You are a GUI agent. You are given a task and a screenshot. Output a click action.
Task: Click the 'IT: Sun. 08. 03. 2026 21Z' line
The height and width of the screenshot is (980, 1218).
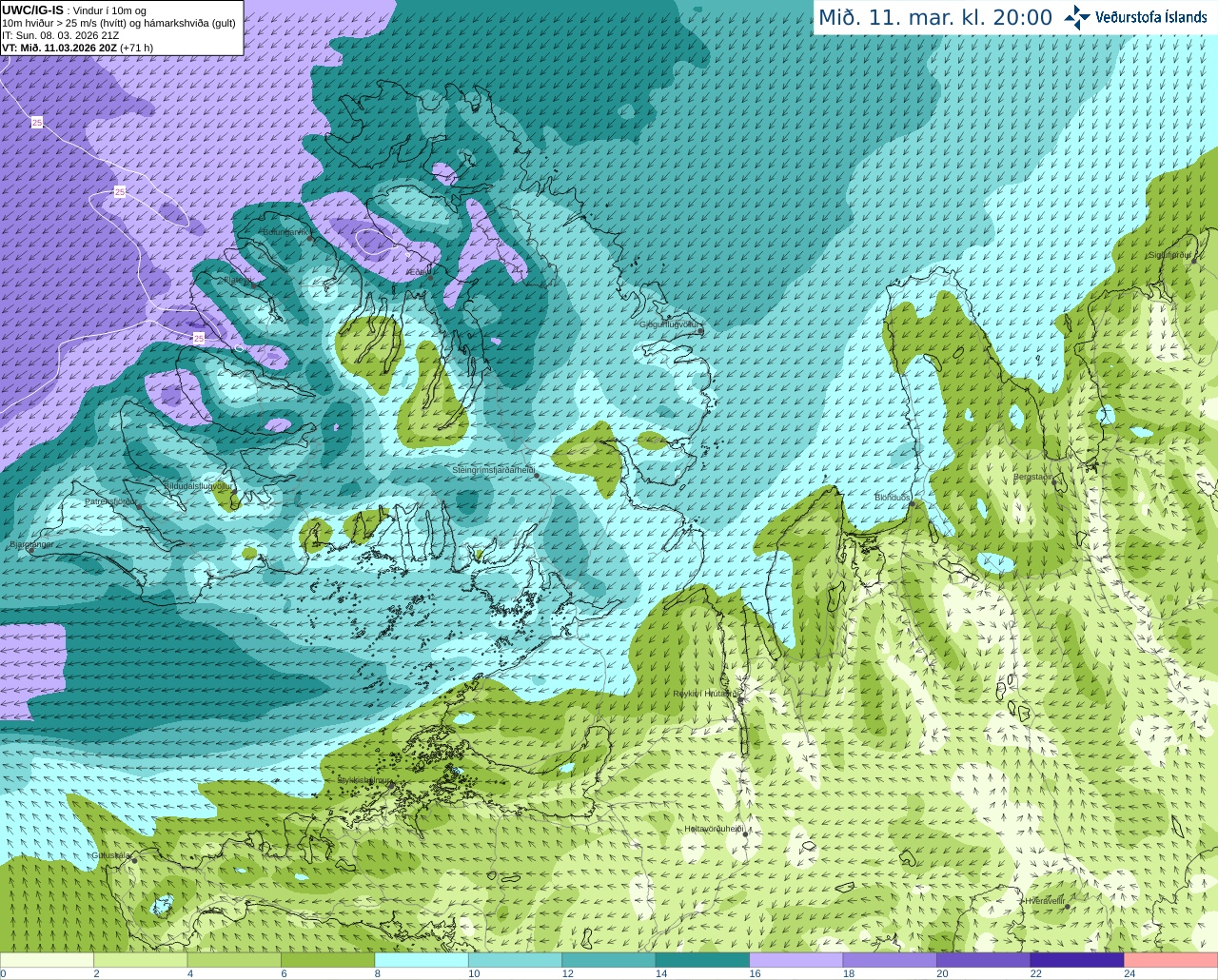[x=60, y=35]
